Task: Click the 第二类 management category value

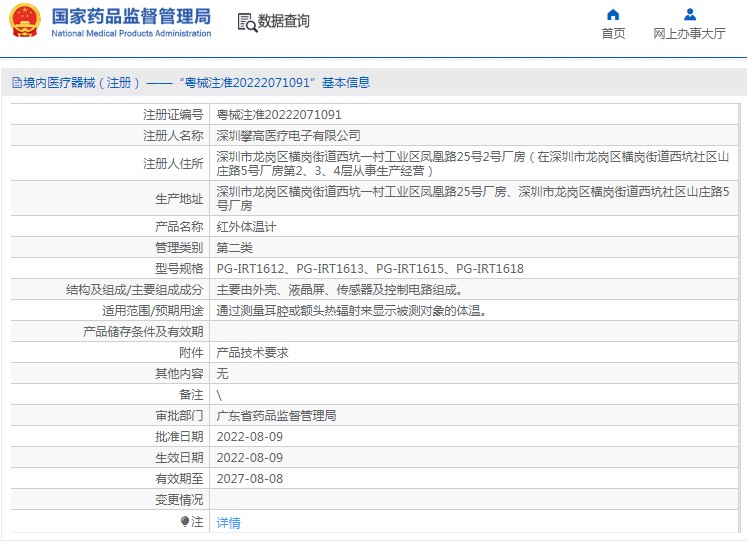Action: click(234, 248)
